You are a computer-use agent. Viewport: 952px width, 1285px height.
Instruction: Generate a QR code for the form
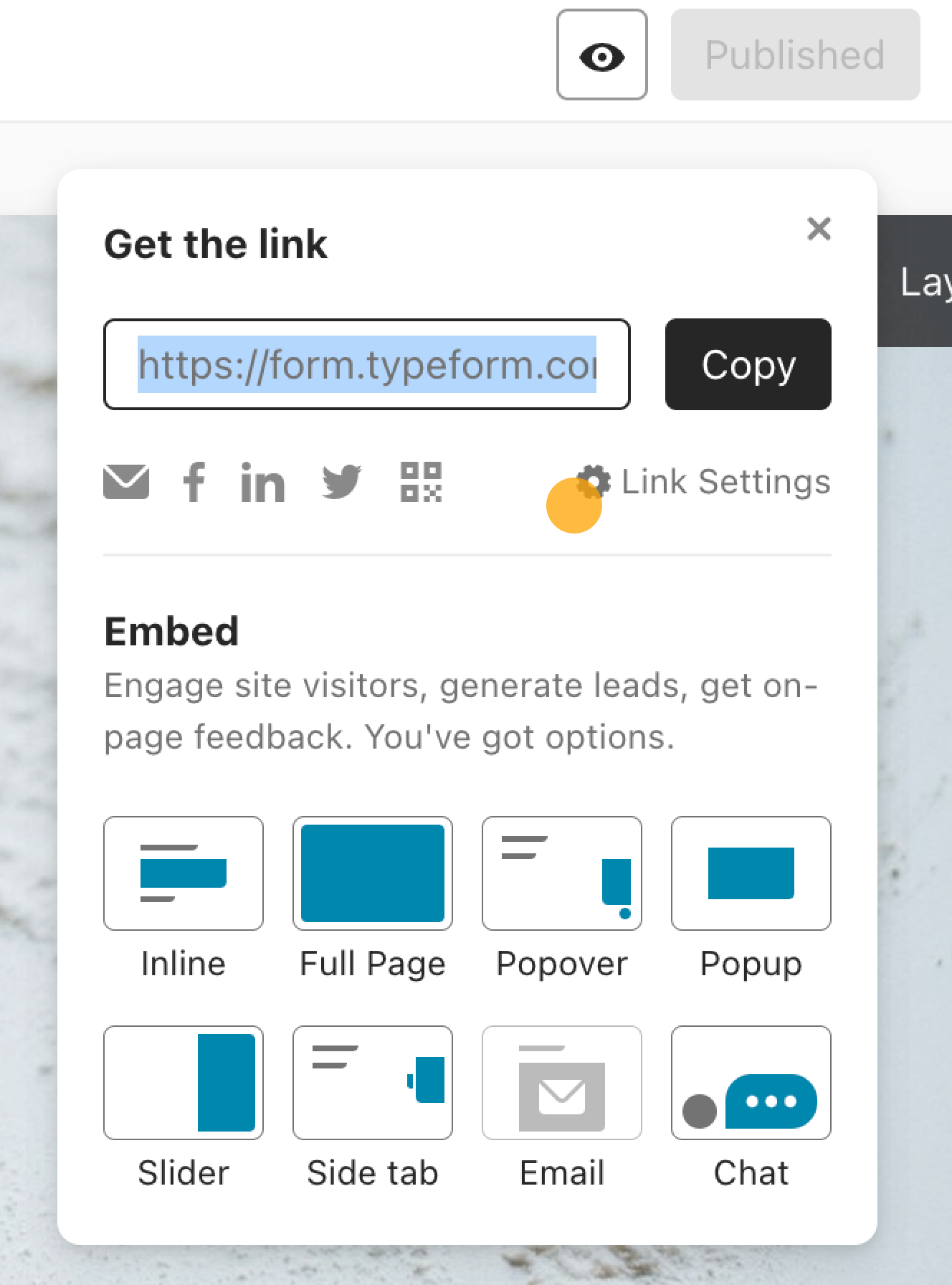[x=422, y=481]
